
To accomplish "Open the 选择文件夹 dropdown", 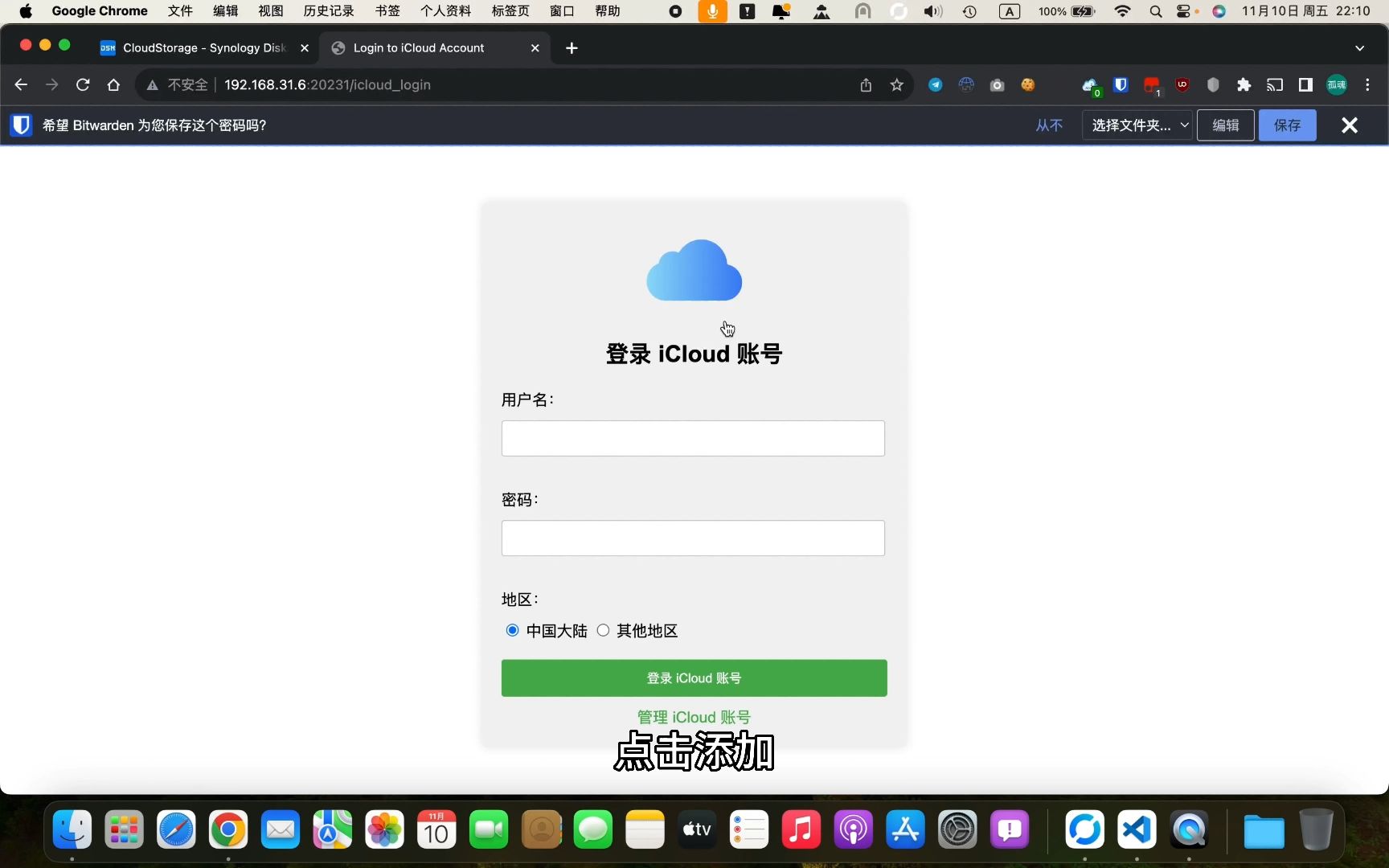I will click(x=1137, y=125).
